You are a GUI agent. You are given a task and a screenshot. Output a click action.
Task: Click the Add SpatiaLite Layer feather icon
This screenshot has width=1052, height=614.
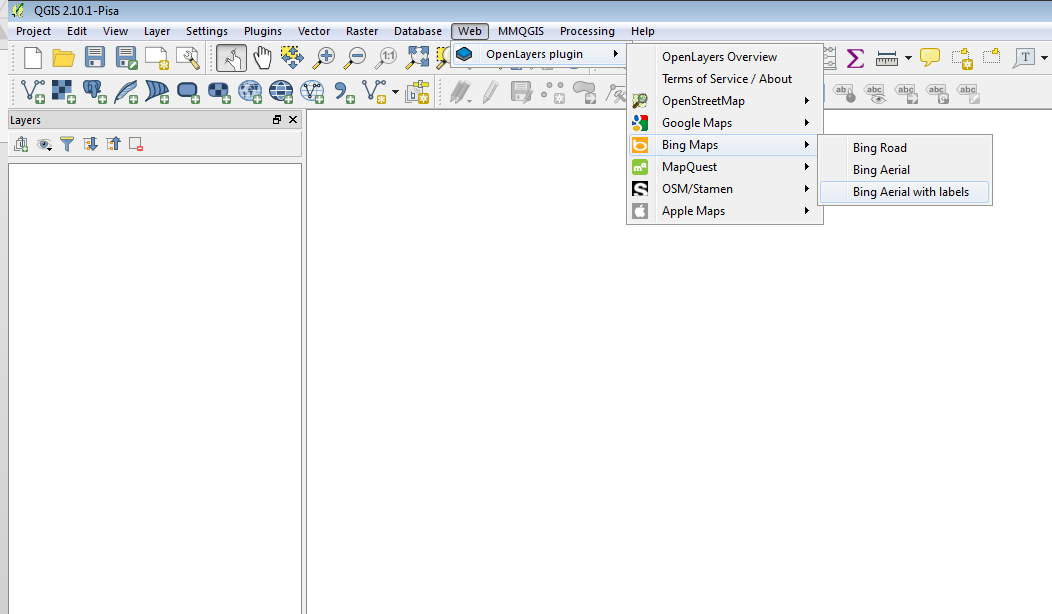click(x=126, y=91)
